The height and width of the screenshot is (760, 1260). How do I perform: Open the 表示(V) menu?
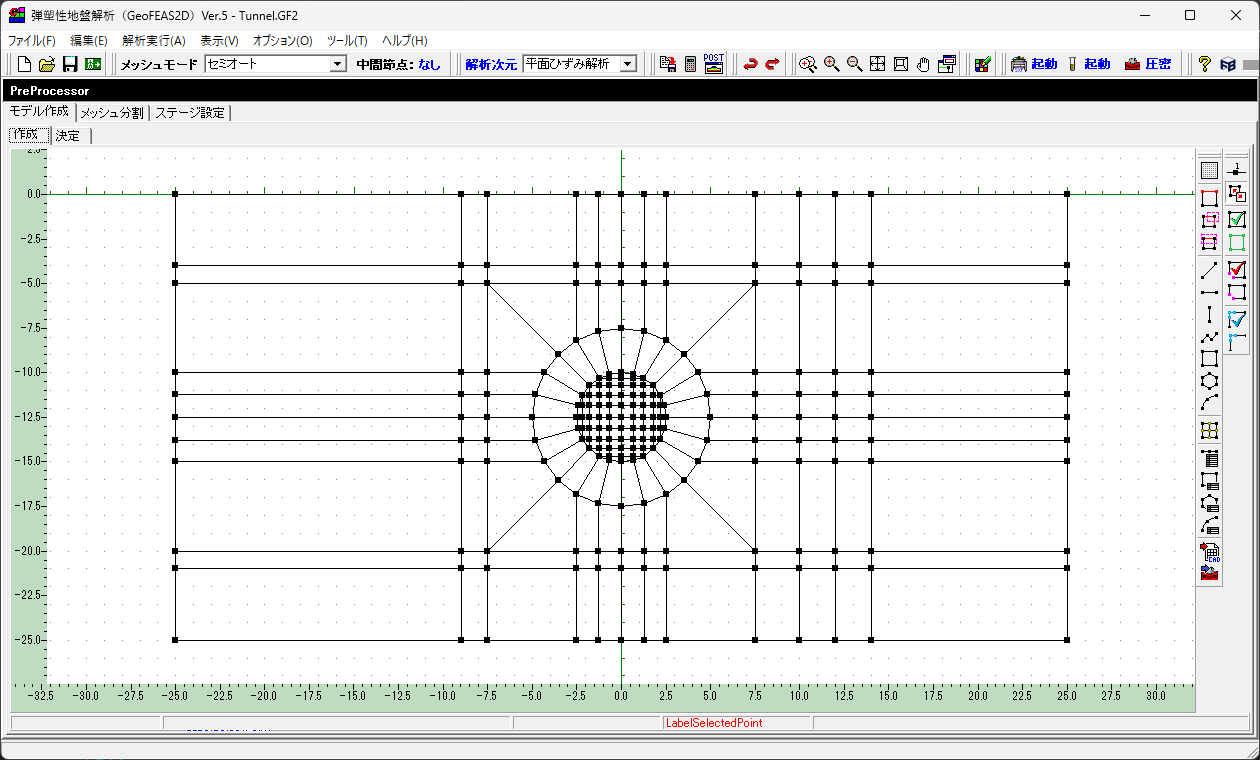coord(219,41)
